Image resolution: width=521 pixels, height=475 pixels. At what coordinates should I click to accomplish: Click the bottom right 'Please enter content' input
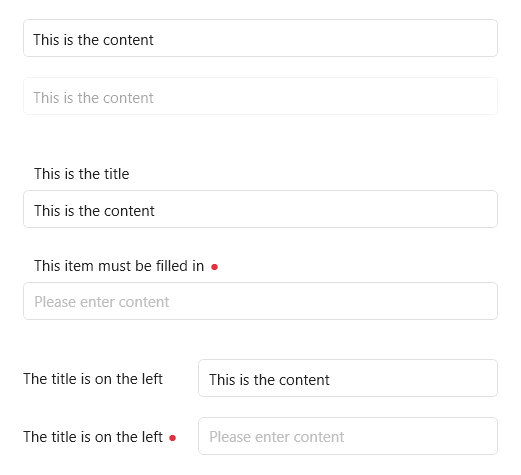click(x=348, y=436)
